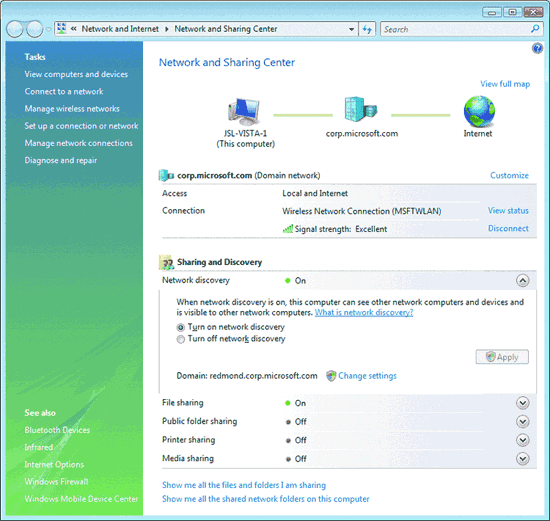The width and height of the screenshot is (550, 521).
Task: Click the Control Panel icon in address bar
Action: tap(62, 28)
